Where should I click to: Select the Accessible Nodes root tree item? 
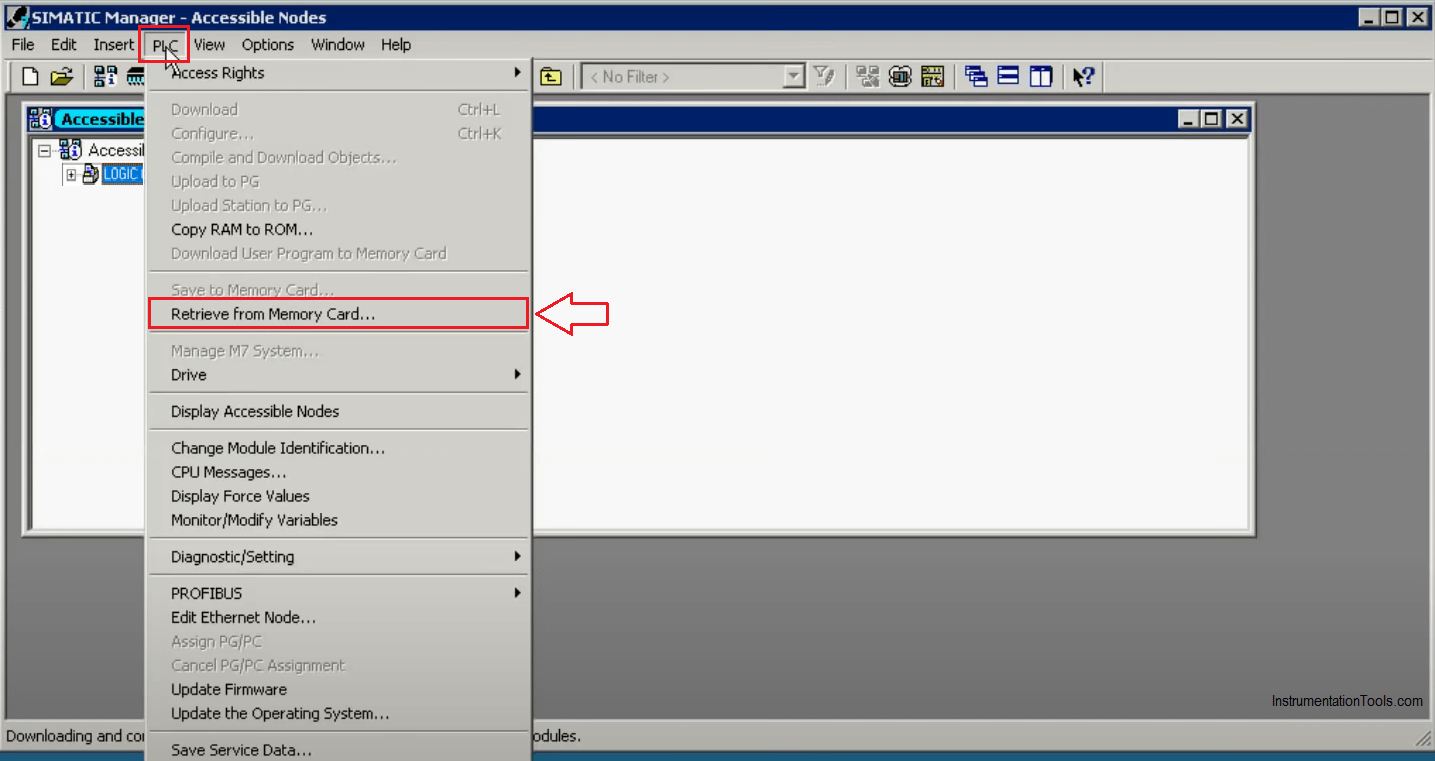pyautogui.click(x=116, y=150)
